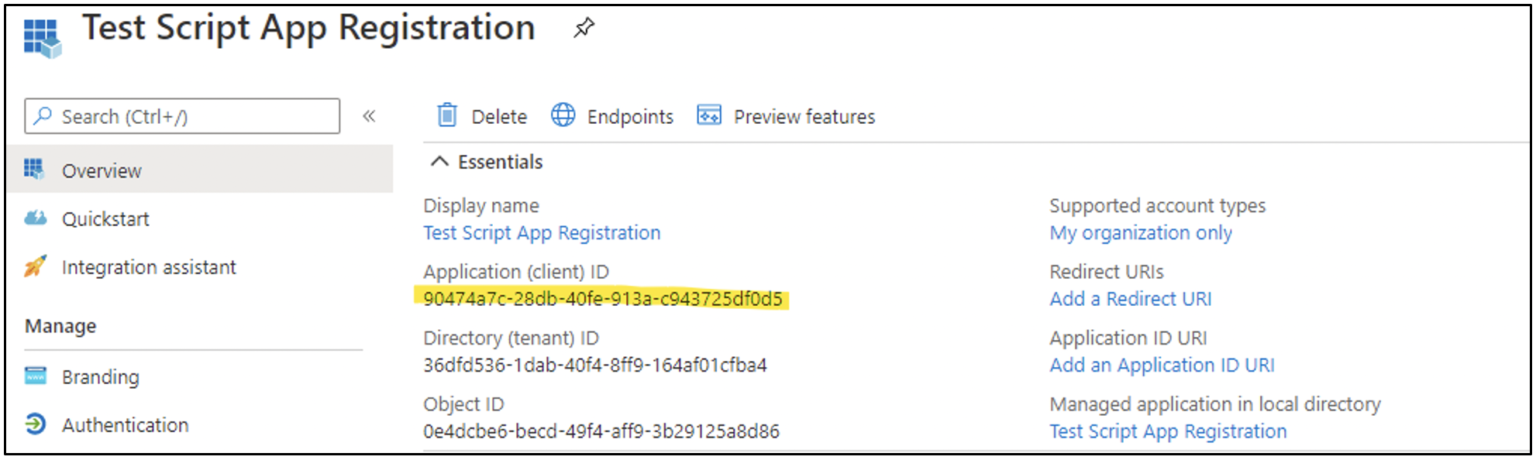Click the highlighted Application (client) ID value

(603, 299)
